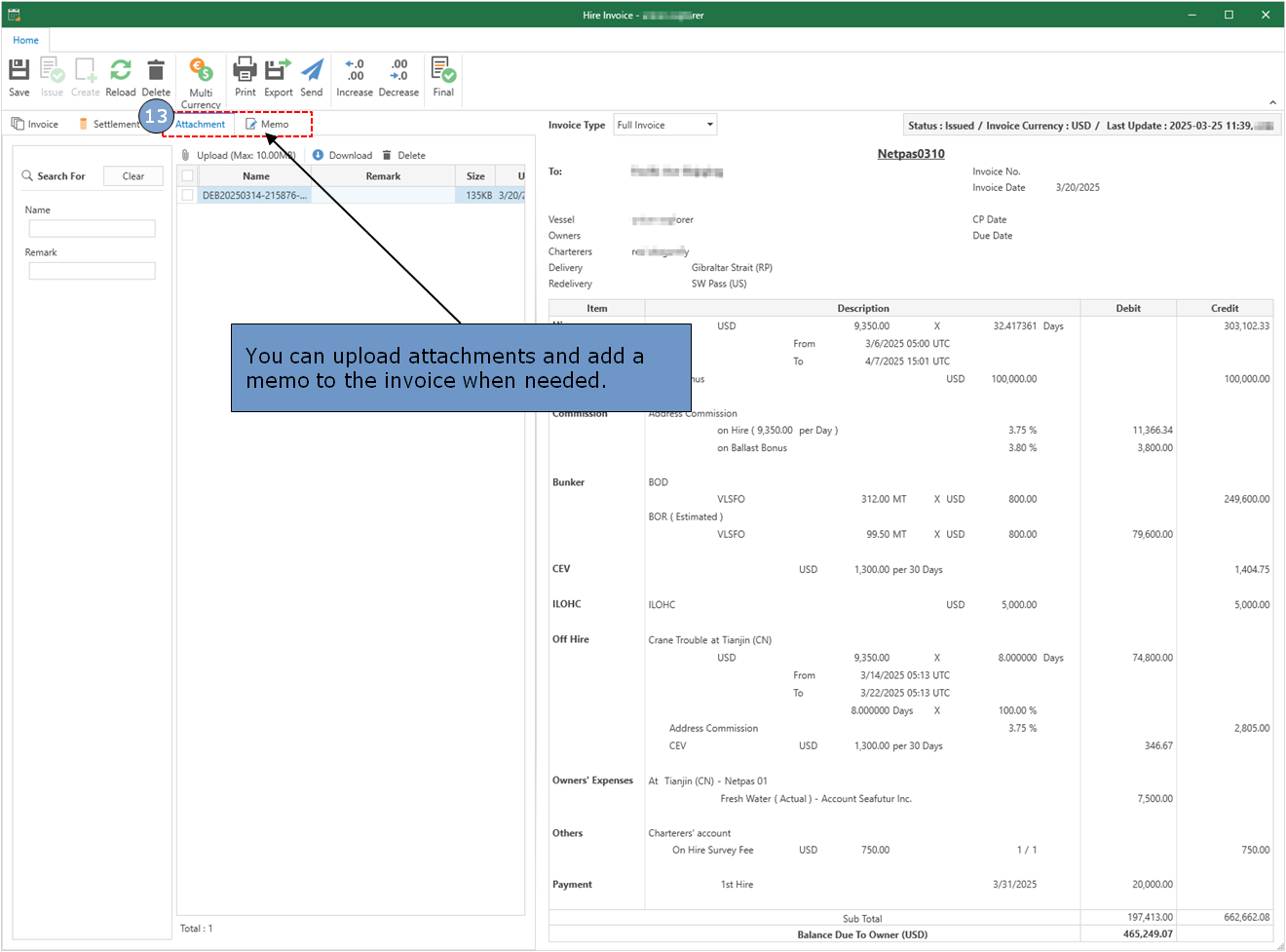Image resolution: width=1286 pixels, height=952 pixels.
Task: Send the invoice via Send icon
Action: 312,70
